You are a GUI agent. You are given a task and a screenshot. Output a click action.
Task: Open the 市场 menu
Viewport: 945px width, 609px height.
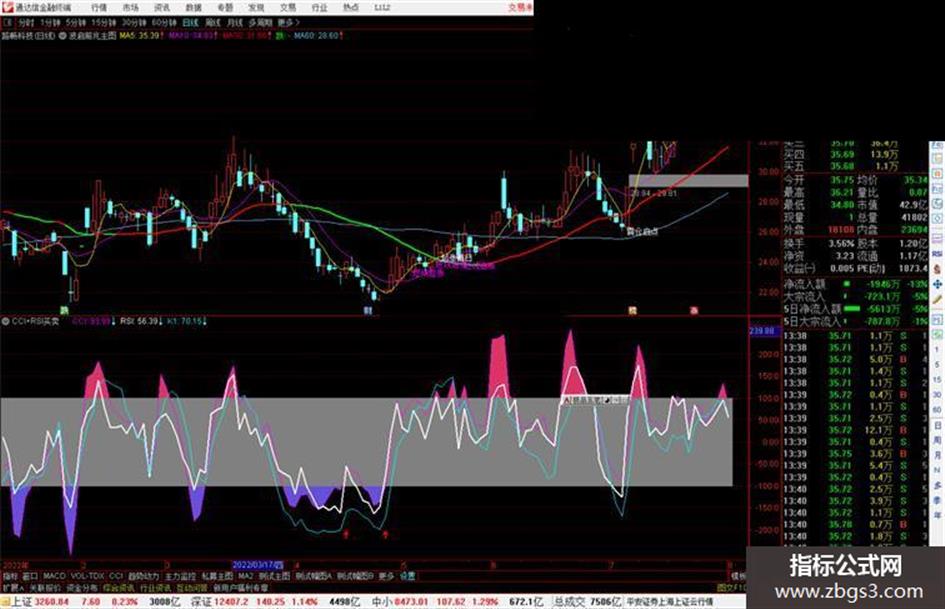131,8
